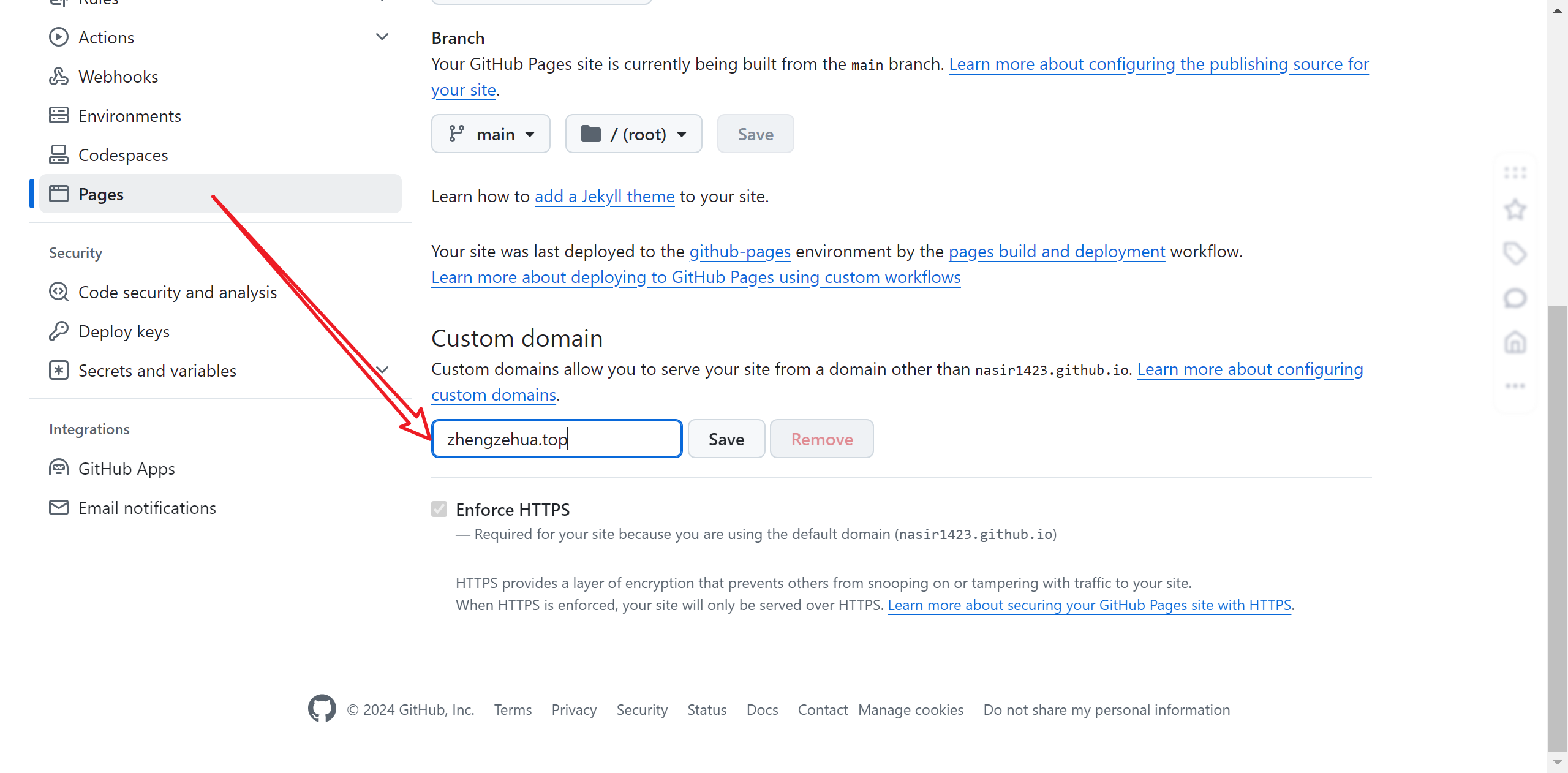Click the Pages browser icon
Screen dimensions: 1568x773
[x=59, y=194]
